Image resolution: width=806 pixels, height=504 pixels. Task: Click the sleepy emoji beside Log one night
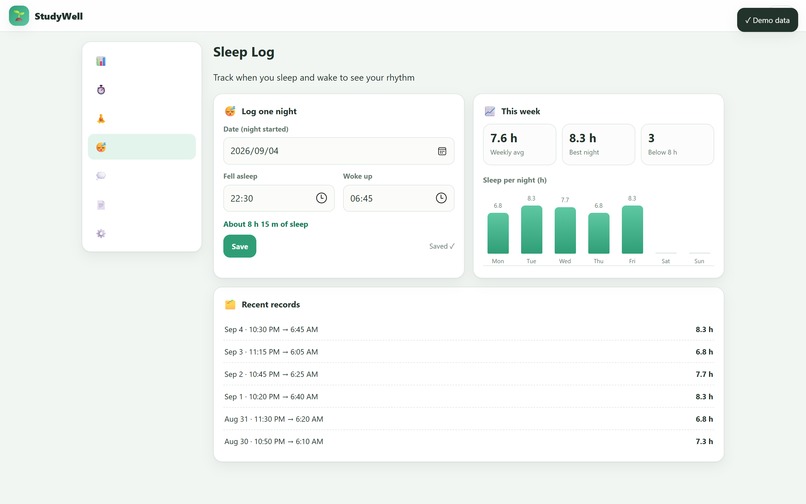230,111
